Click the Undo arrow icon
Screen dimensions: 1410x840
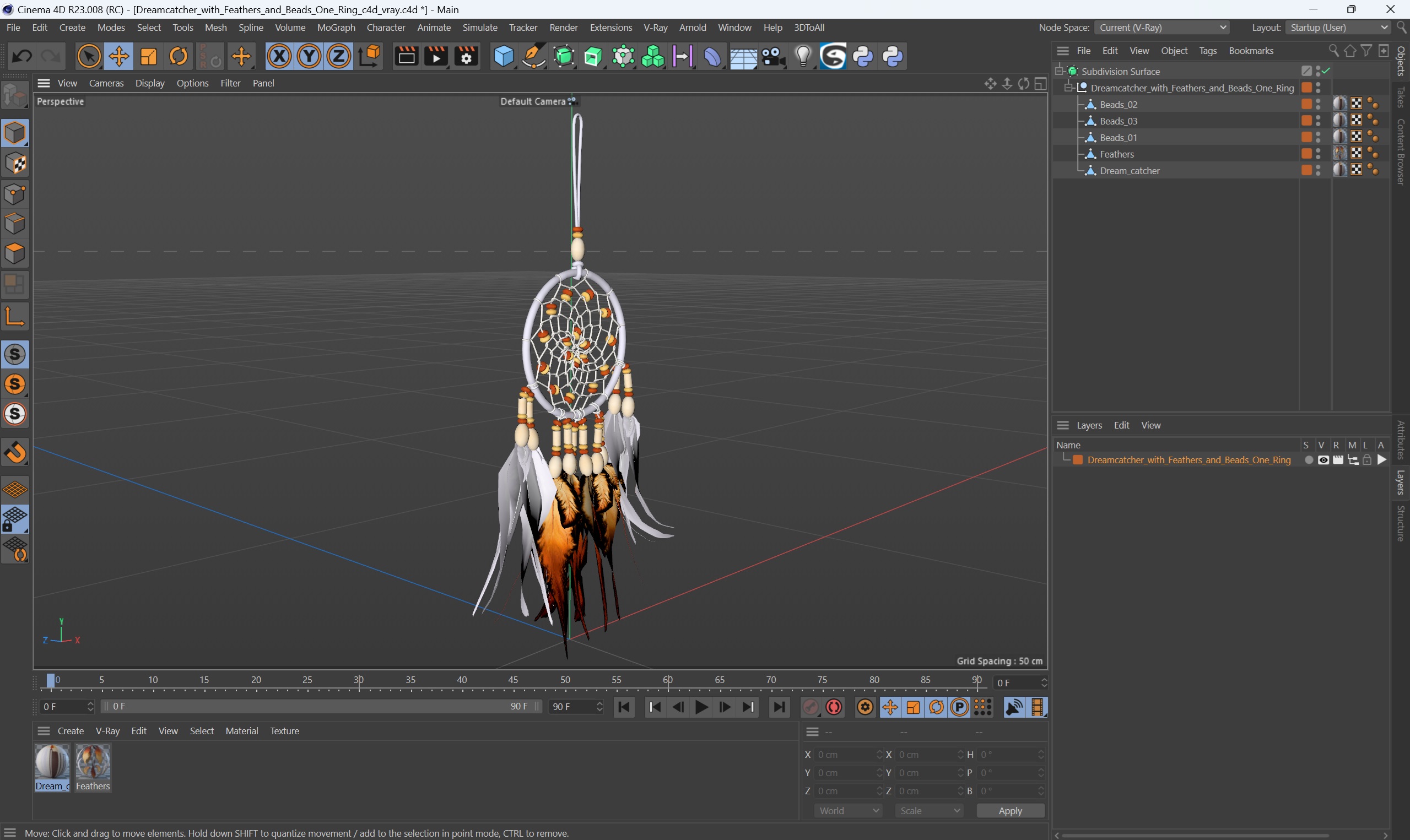click(x=21, y=57)
